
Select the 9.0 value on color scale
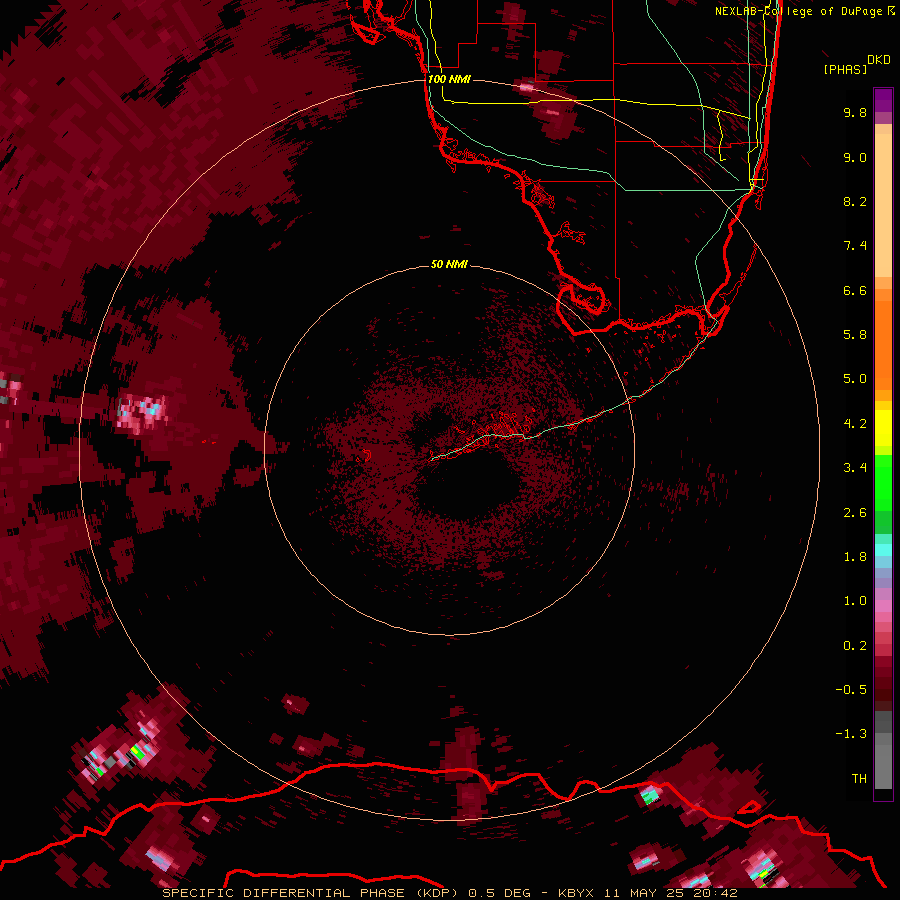pyautogui.click(x=855, y=157)
